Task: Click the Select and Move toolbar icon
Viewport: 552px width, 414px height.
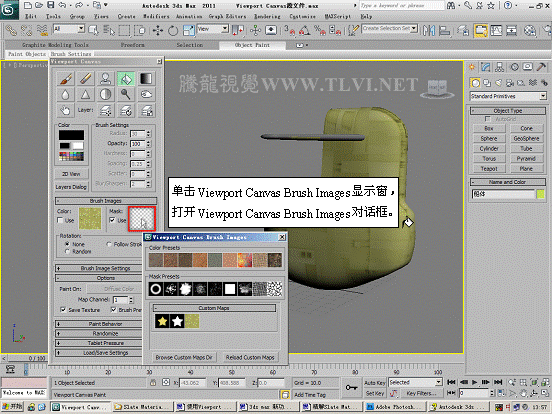Action: 158,31
